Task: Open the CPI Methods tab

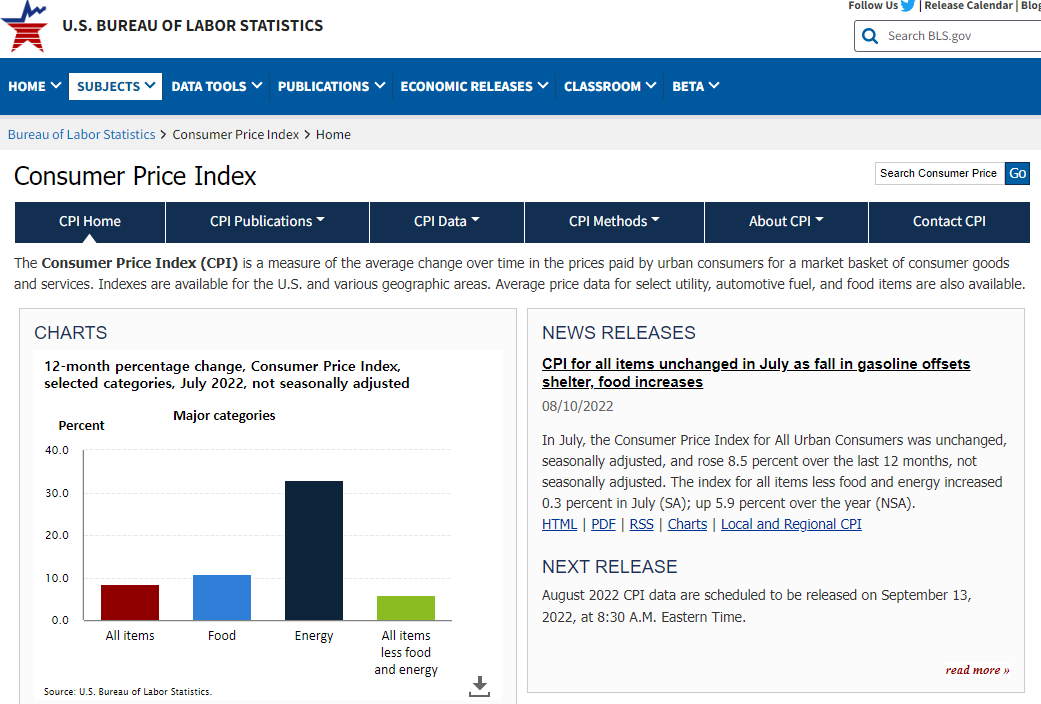Action: coord(614,222)
